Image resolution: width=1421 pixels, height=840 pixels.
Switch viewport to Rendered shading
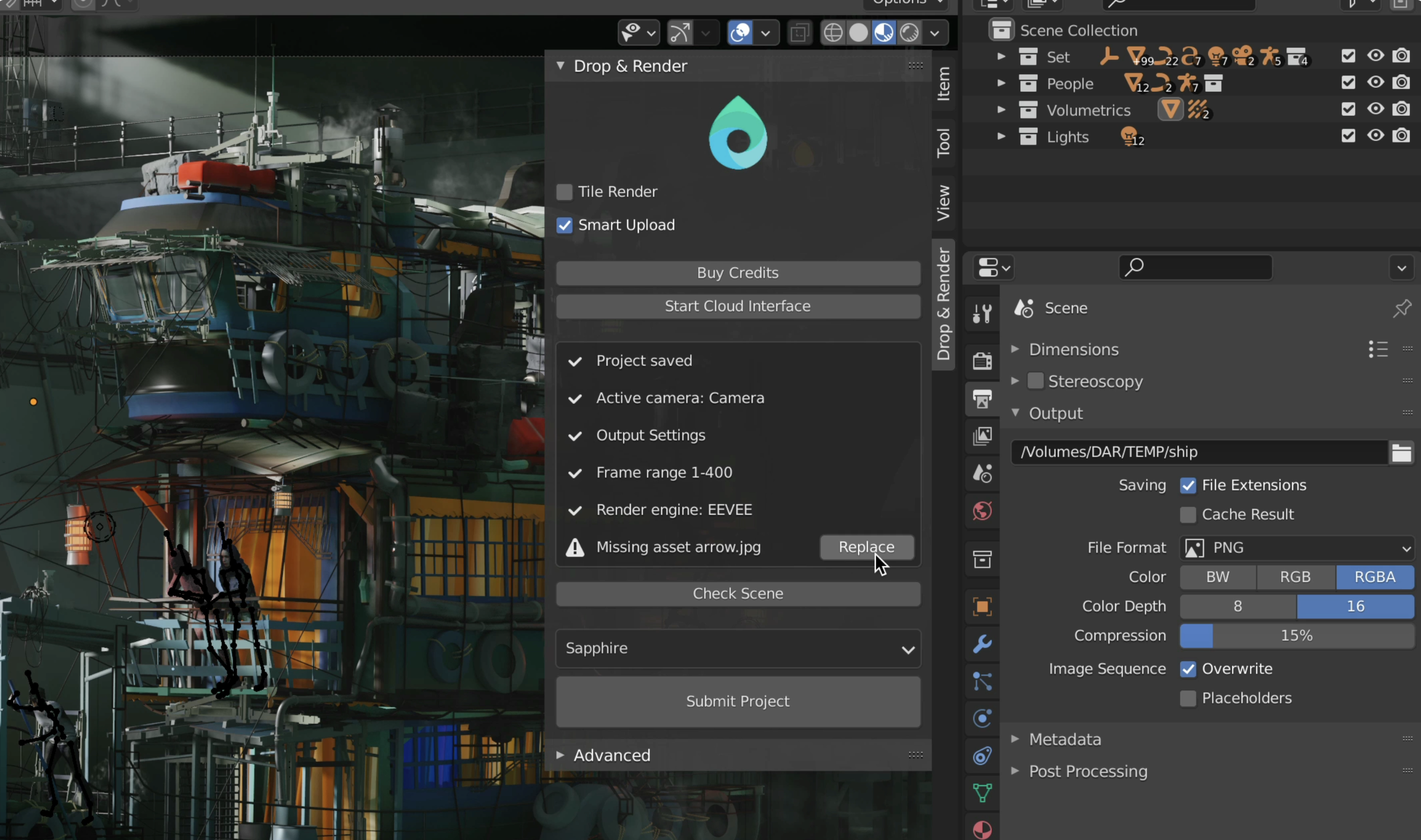click(x=909, y=32)
